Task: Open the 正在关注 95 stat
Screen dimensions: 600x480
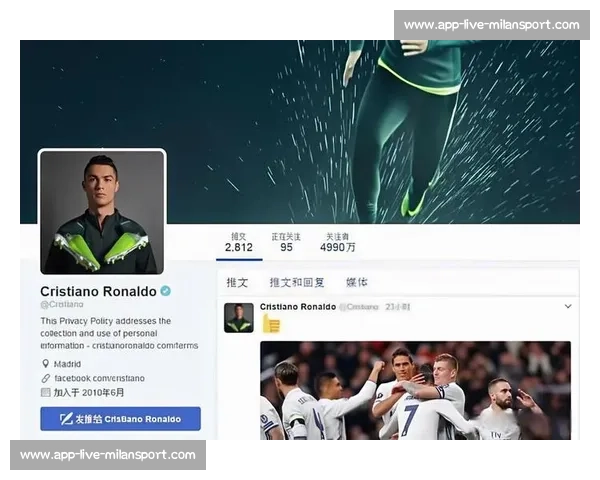Action: [286, 243]
